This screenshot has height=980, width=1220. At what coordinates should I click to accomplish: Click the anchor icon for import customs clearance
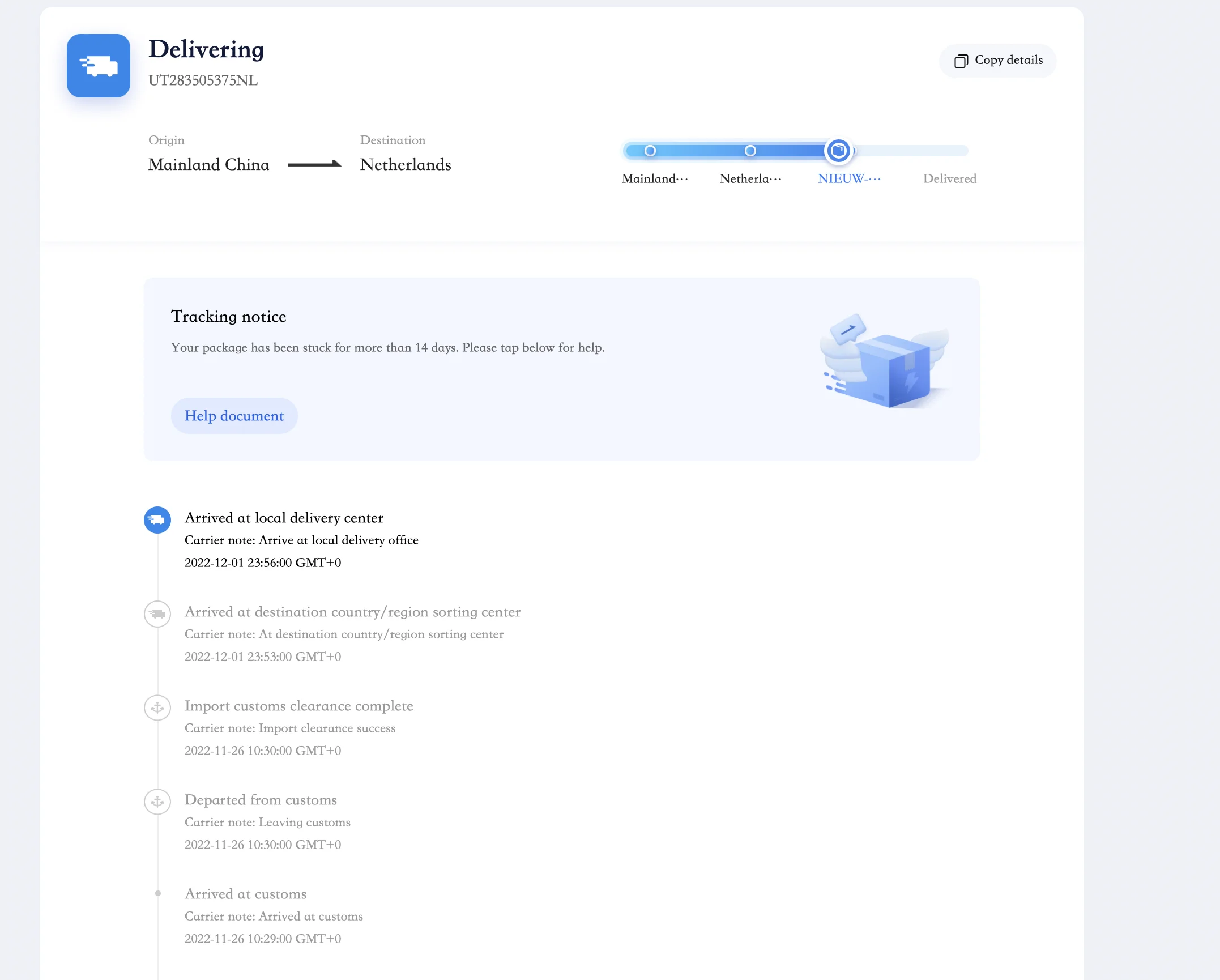tap(157, 708)
